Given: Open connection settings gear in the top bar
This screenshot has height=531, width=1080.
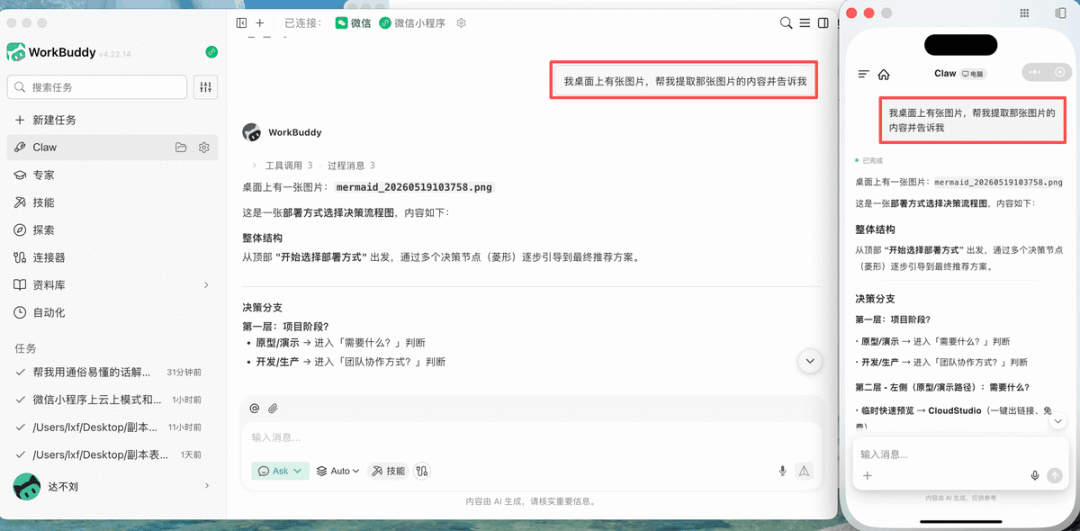Looking at the screenshot, I should coord(461,23).
